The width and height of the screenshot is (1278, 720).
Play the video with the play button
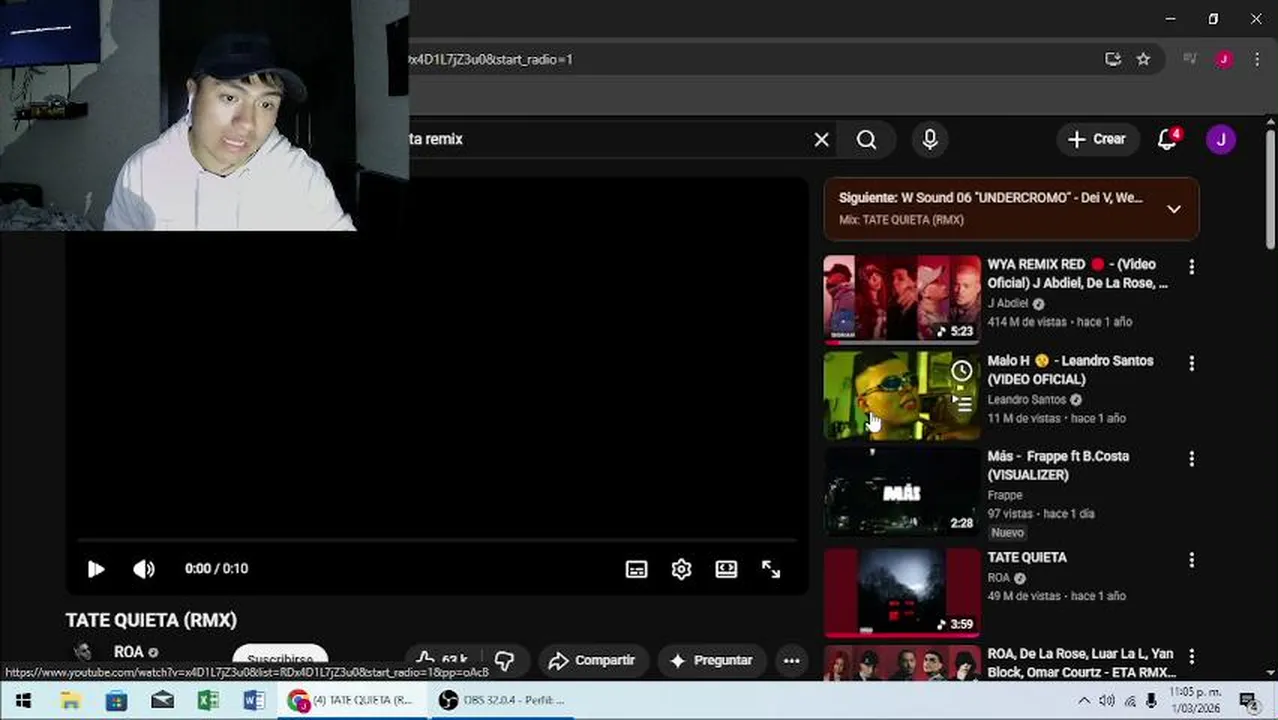tap(96, 569)
